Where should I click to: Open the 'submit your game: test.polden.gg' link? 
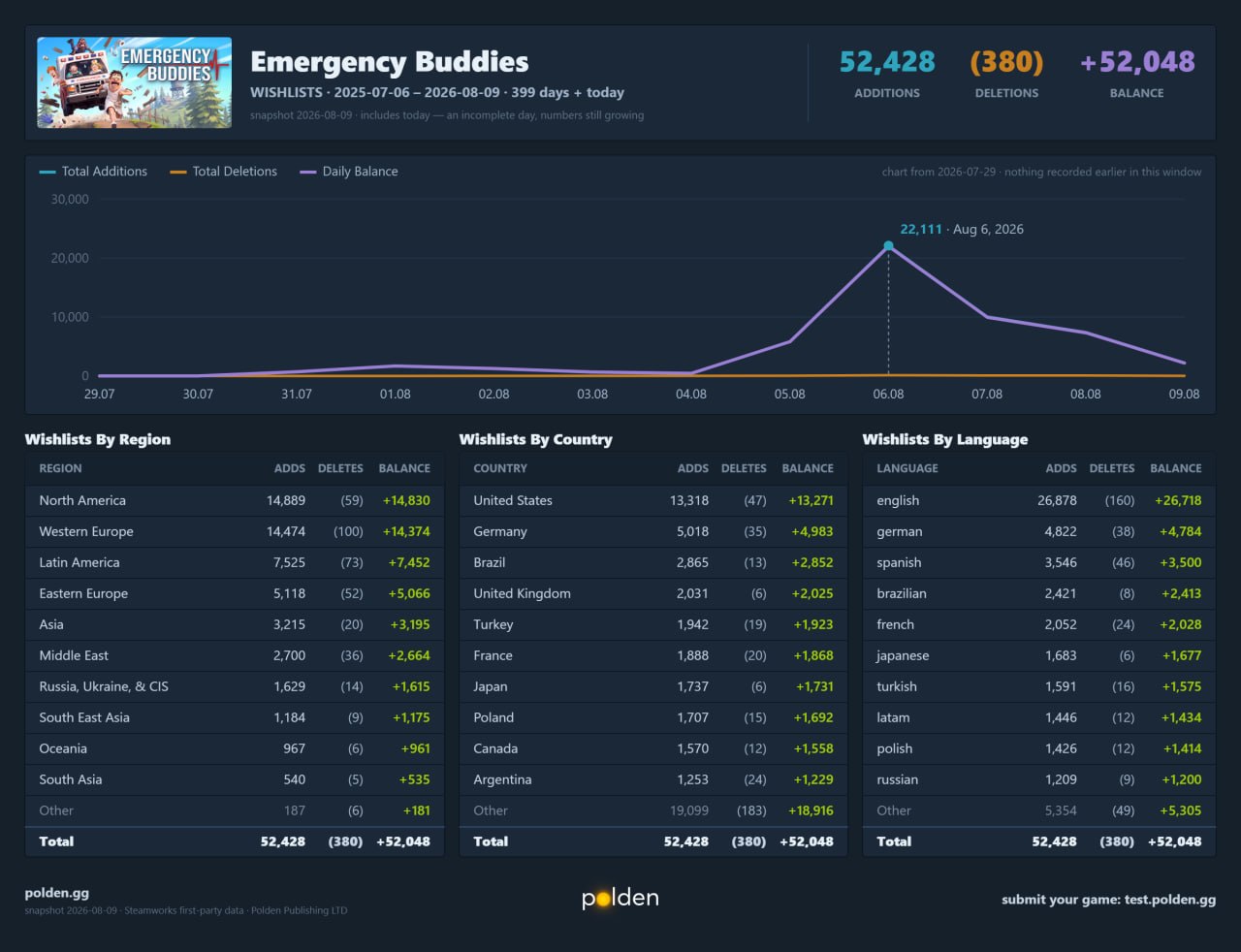click(1108, 899)
